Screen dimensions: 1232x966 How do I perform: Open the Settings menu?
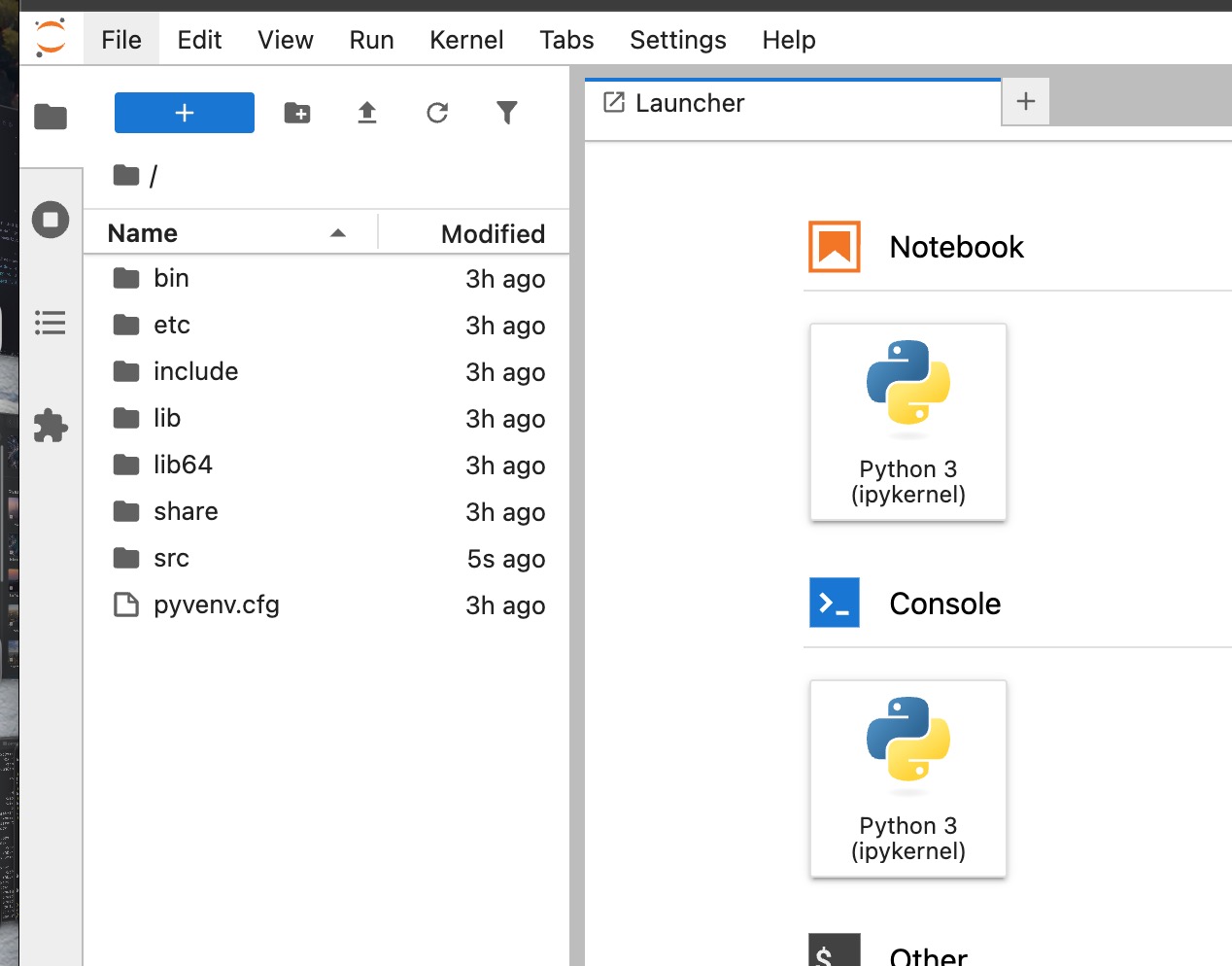click(677, 40)
